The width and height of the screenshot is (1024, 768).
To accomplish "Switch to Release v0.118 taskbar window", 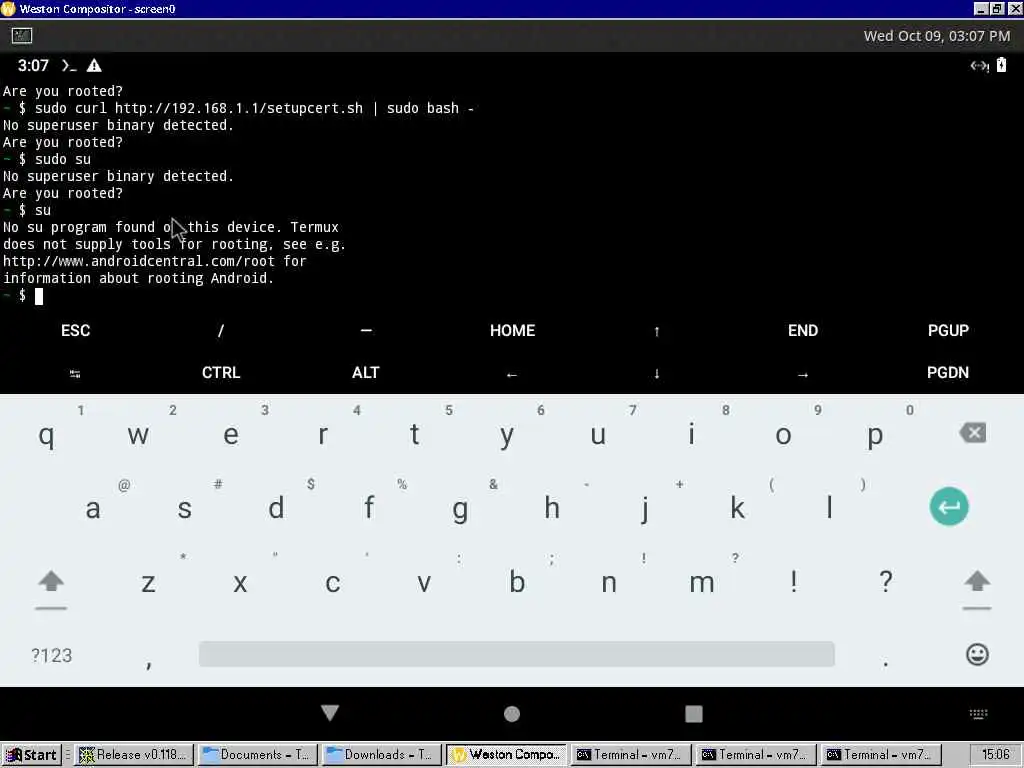I will coord(134,755).
